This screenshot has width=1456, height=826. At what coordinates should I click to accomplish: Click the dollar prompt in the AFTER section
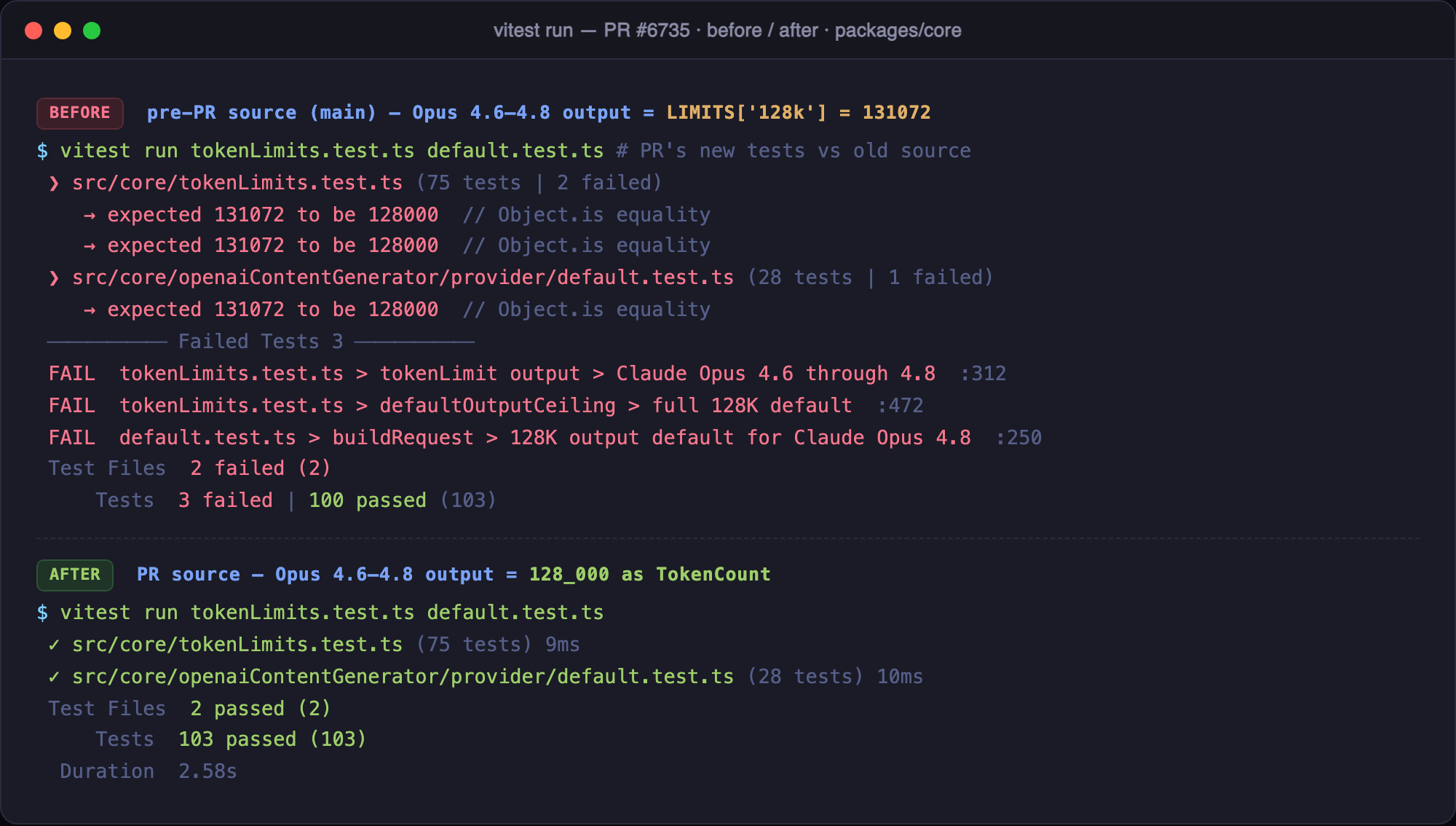coord(43,613)
